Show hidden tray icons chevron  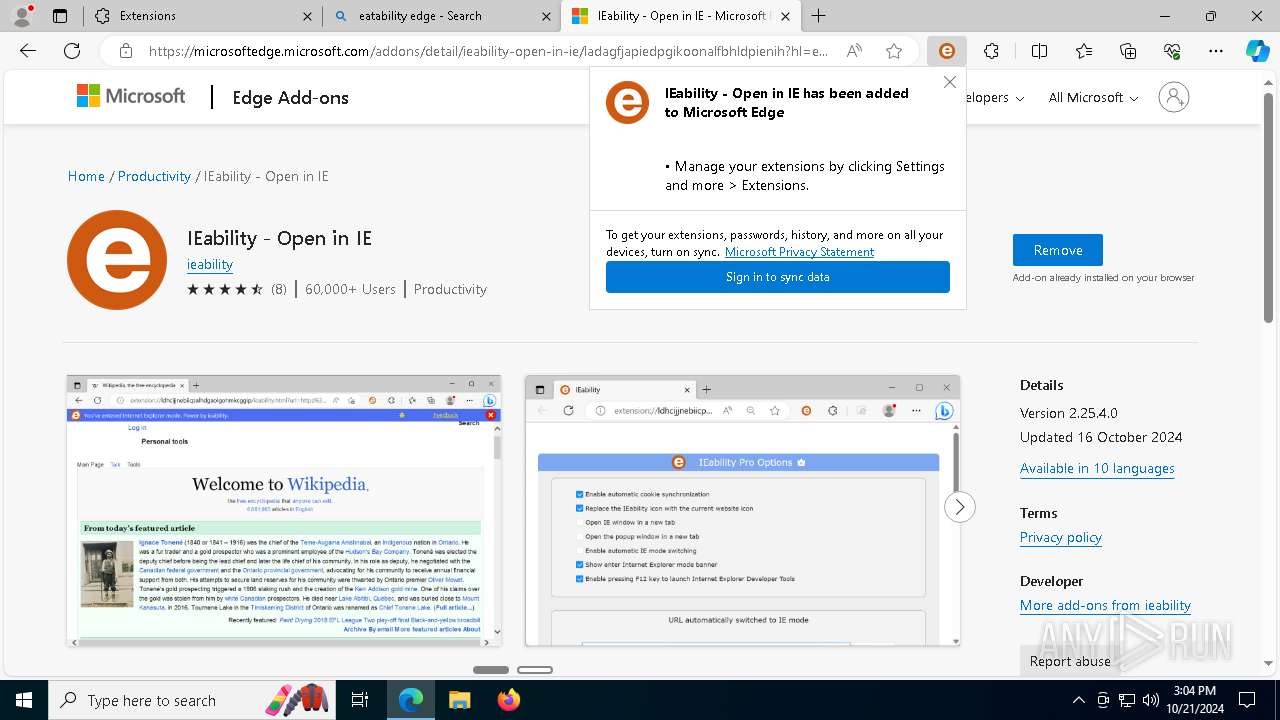coord(1078,700)
